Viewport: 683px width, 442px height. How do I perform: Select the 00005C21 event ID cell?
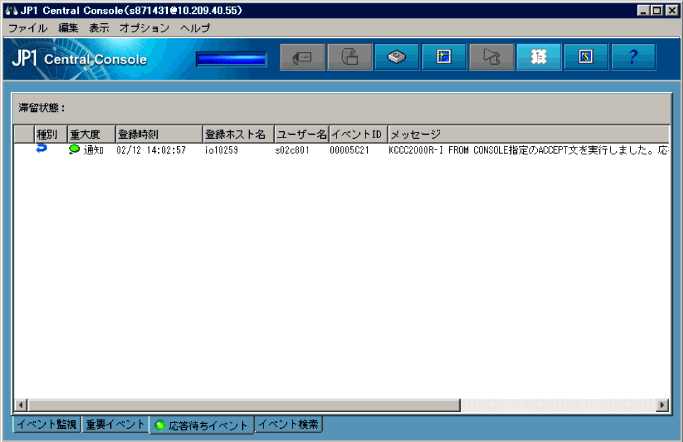tap(349, 150)
